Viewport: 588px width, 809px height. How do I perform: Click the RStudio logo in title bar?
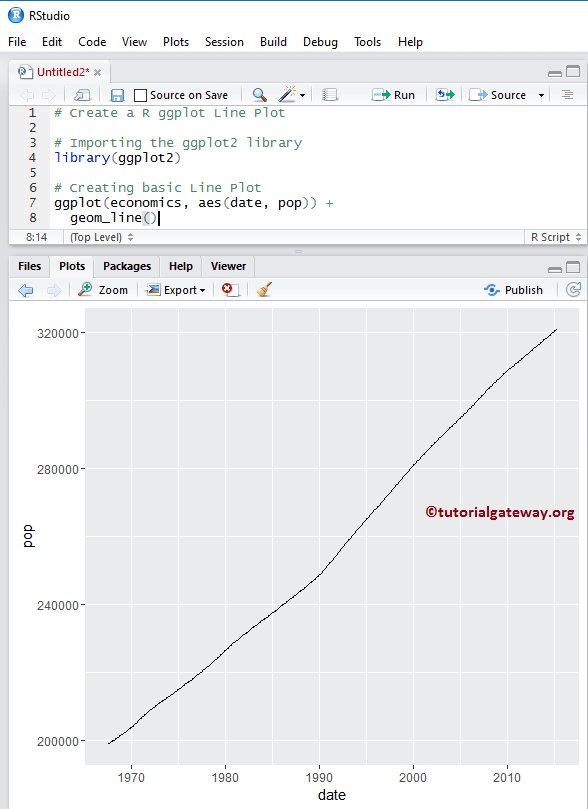pos(16,15)
